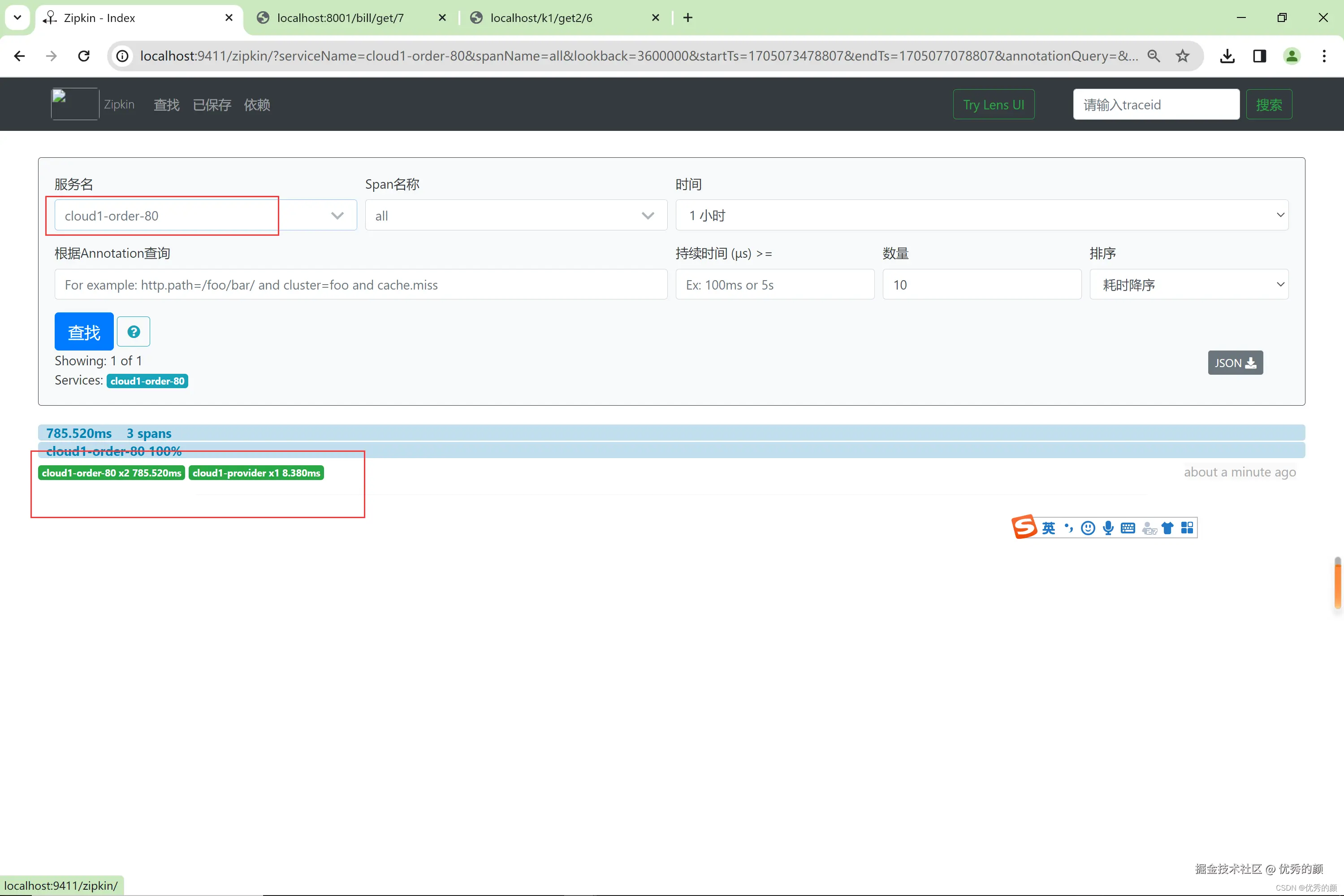Expand the Span name all dropdown

click(x=647, y=216)
